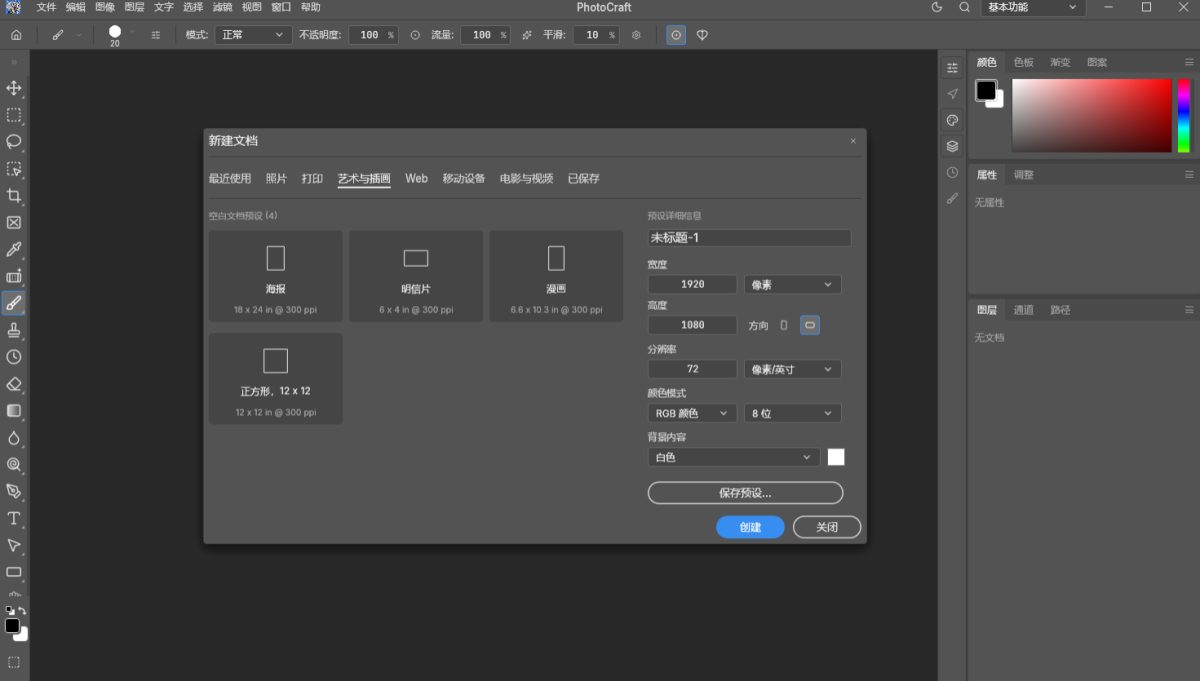The image size is (1200, 681).
Task: Switch to the 通道 tab
Action: coord(1023,310)
